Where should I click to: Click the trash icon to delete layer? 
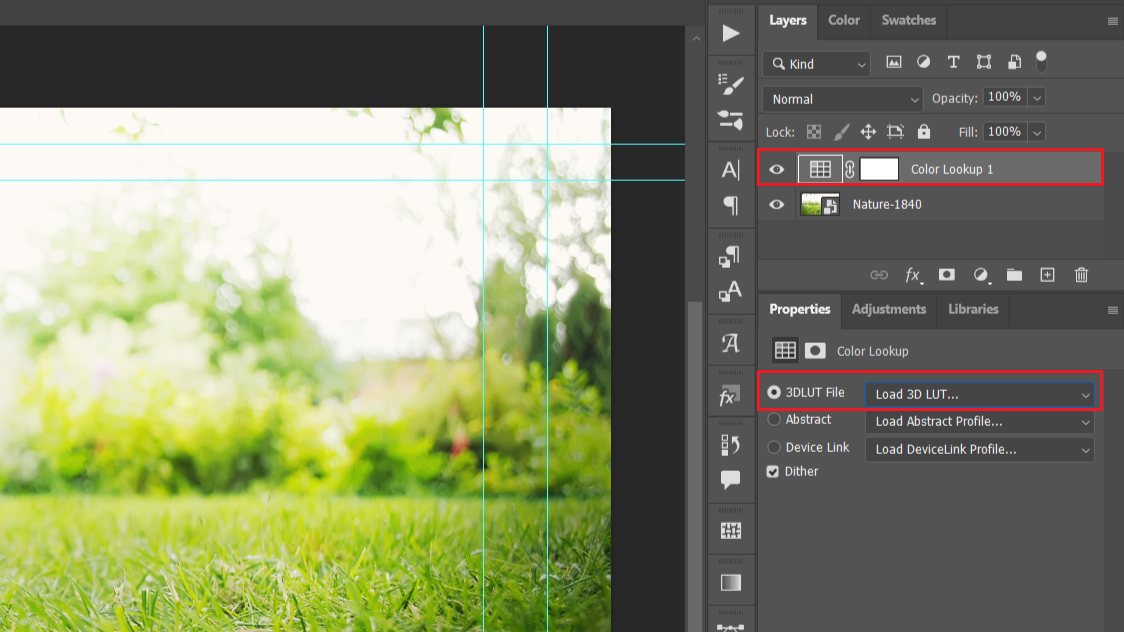coord(1081,275)
